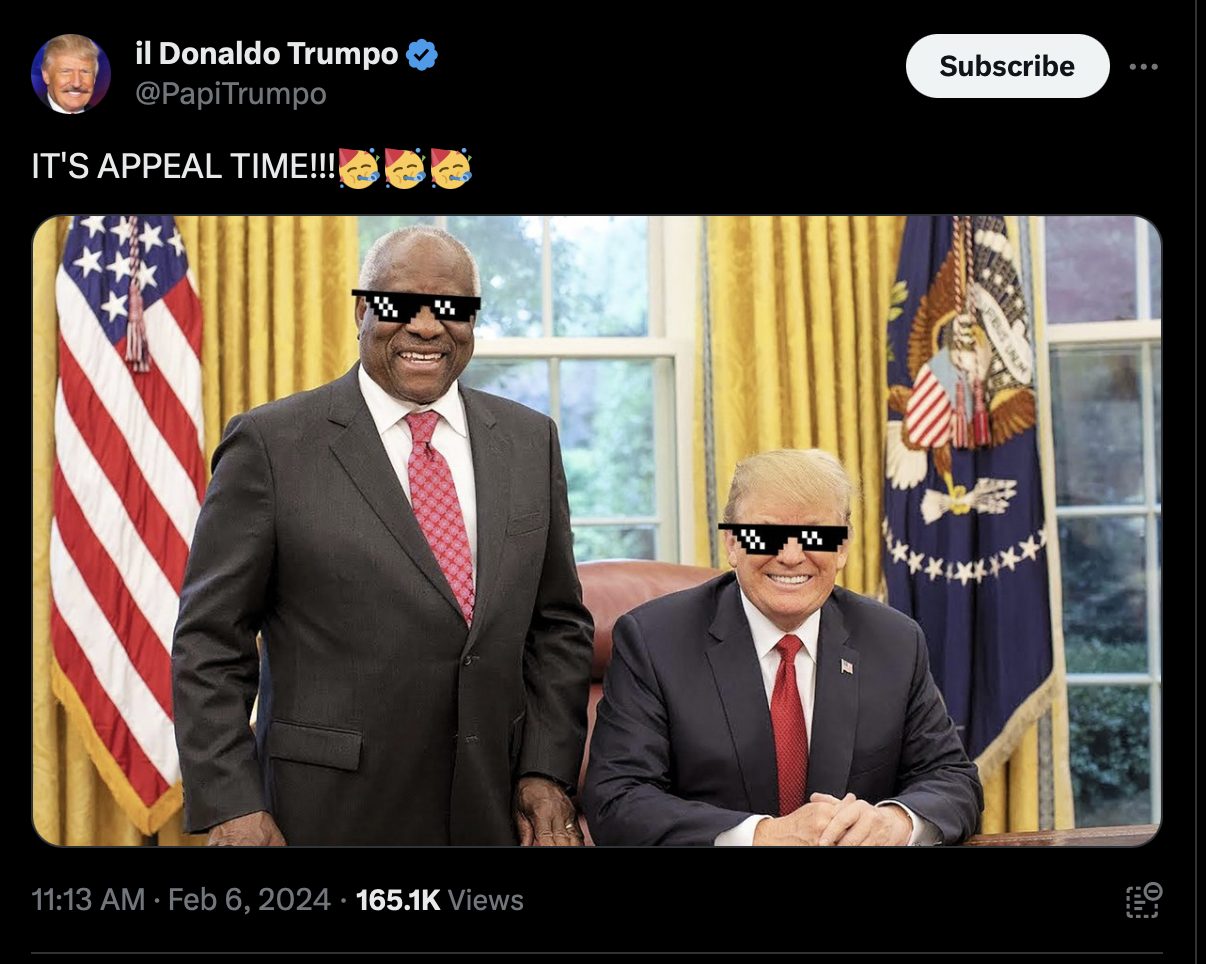This screenshot has height=964, width=1206.
Task: Click the seated man's red tie in the photo
Action: pos(790,722)
